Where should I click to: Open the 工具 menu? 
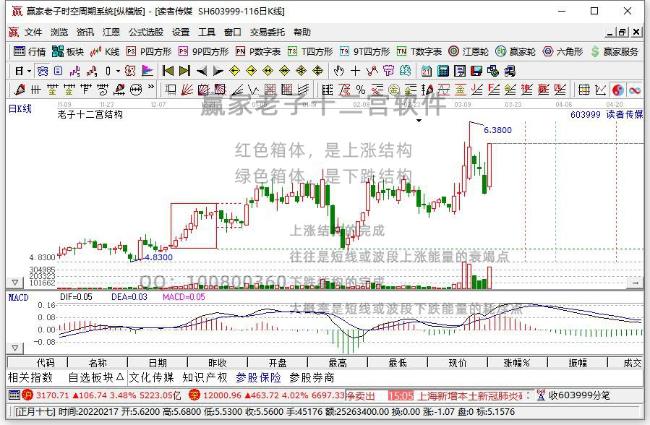point(206,32)
